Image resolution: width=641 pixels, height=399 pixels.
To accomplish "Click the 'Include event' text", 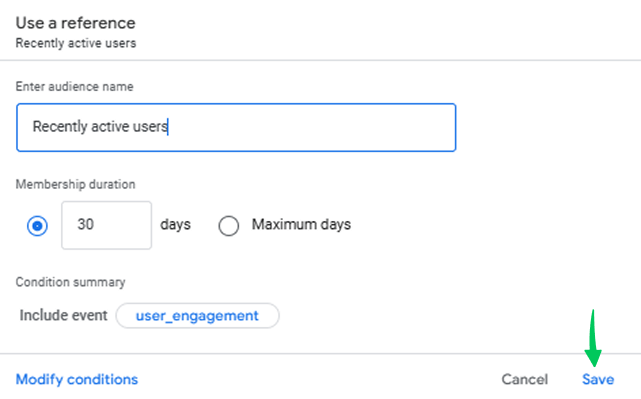I will pyautogui.click(x=63, y=315).
